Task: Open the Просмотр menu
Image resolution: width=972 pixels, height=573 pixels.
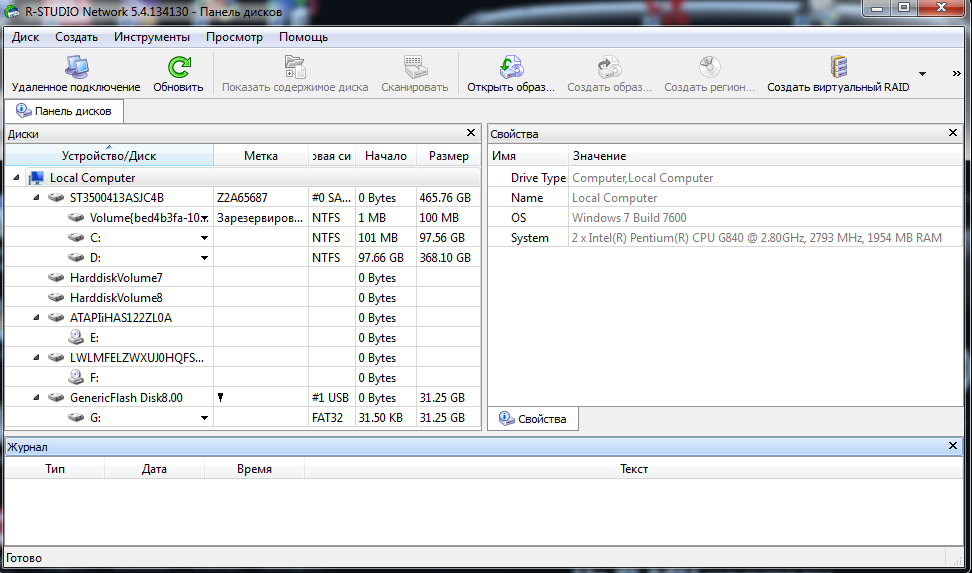Action: [234, 37]
